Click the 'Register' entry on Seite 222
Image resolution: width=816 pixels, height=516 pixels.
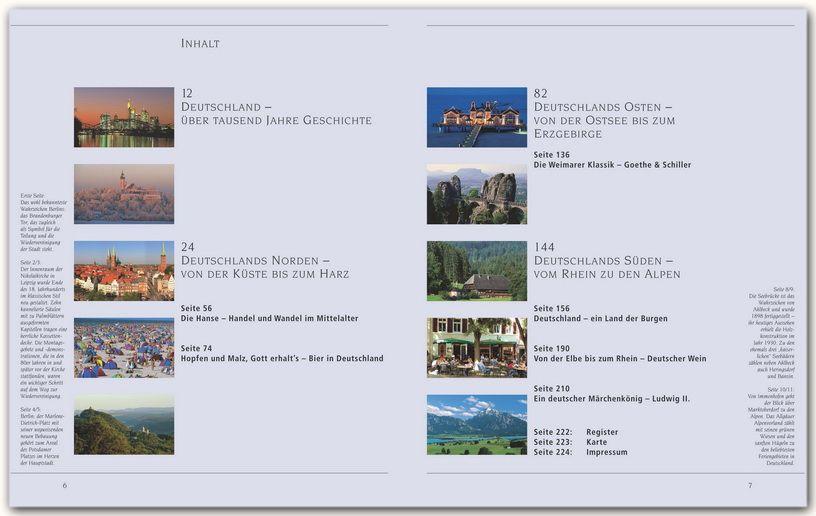pyautogui.click(x=602, y=430)
